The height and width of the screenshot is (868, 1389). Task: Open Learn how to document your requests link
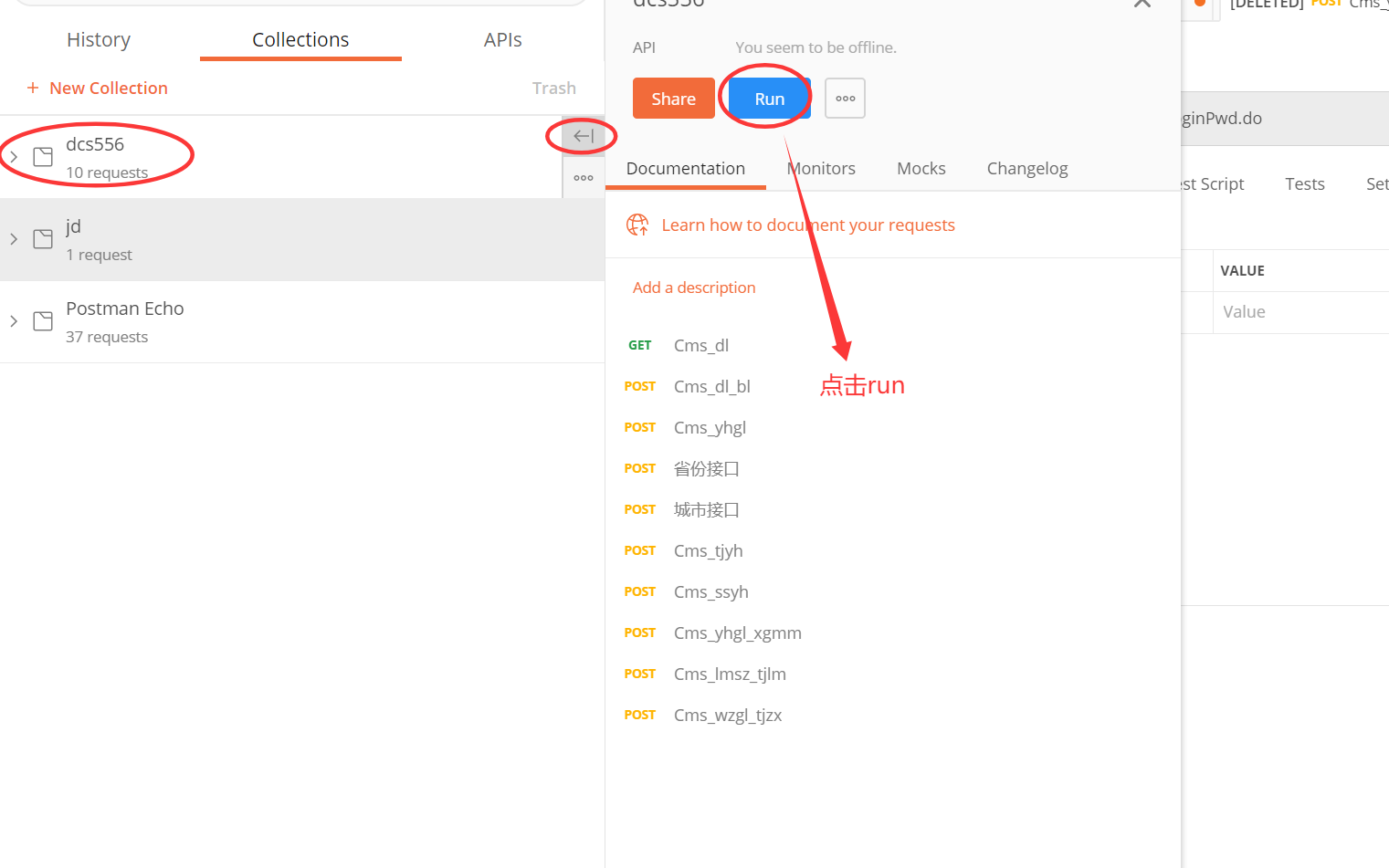(808, 225)
